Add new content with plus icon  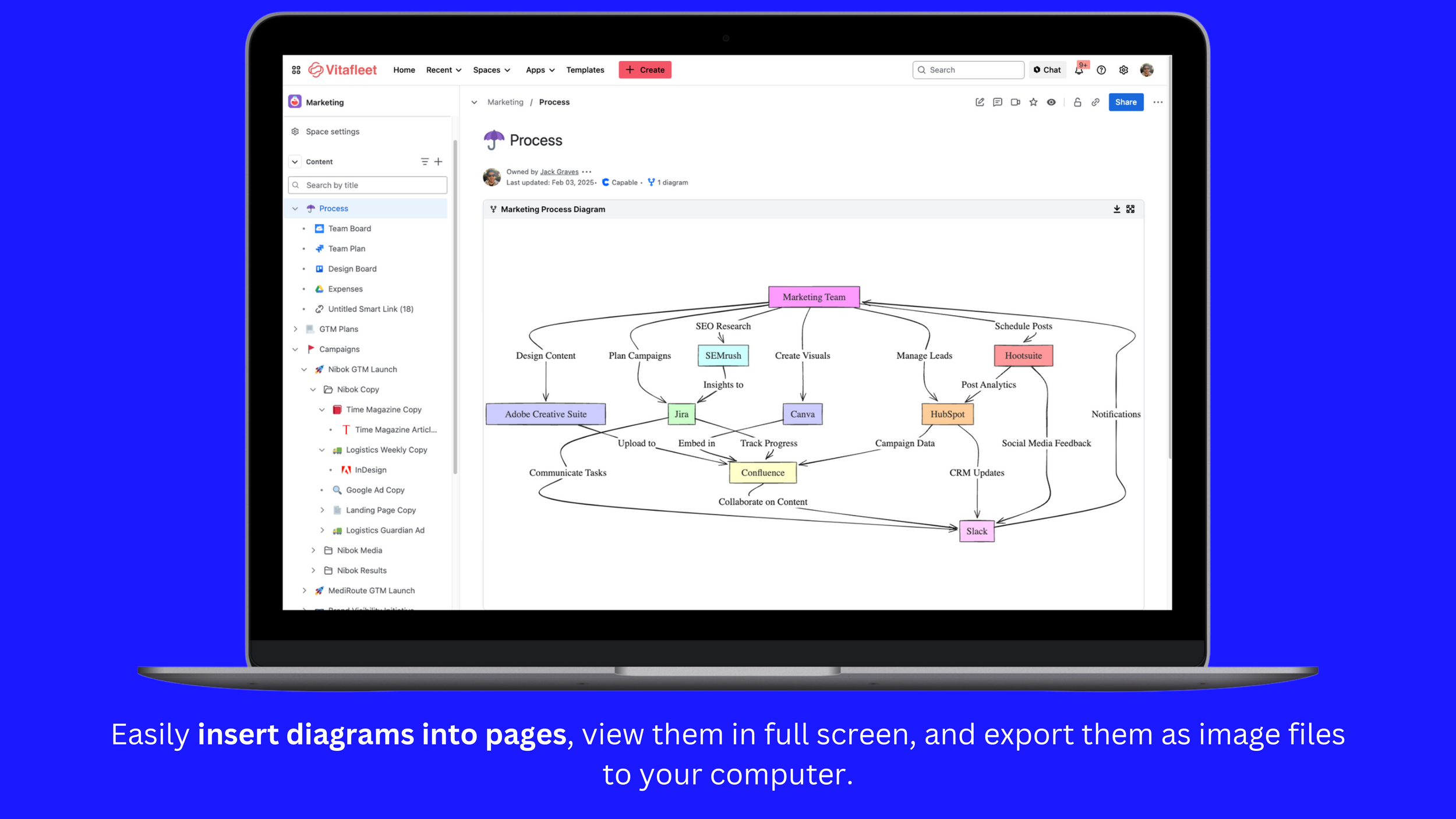[439, 161]
